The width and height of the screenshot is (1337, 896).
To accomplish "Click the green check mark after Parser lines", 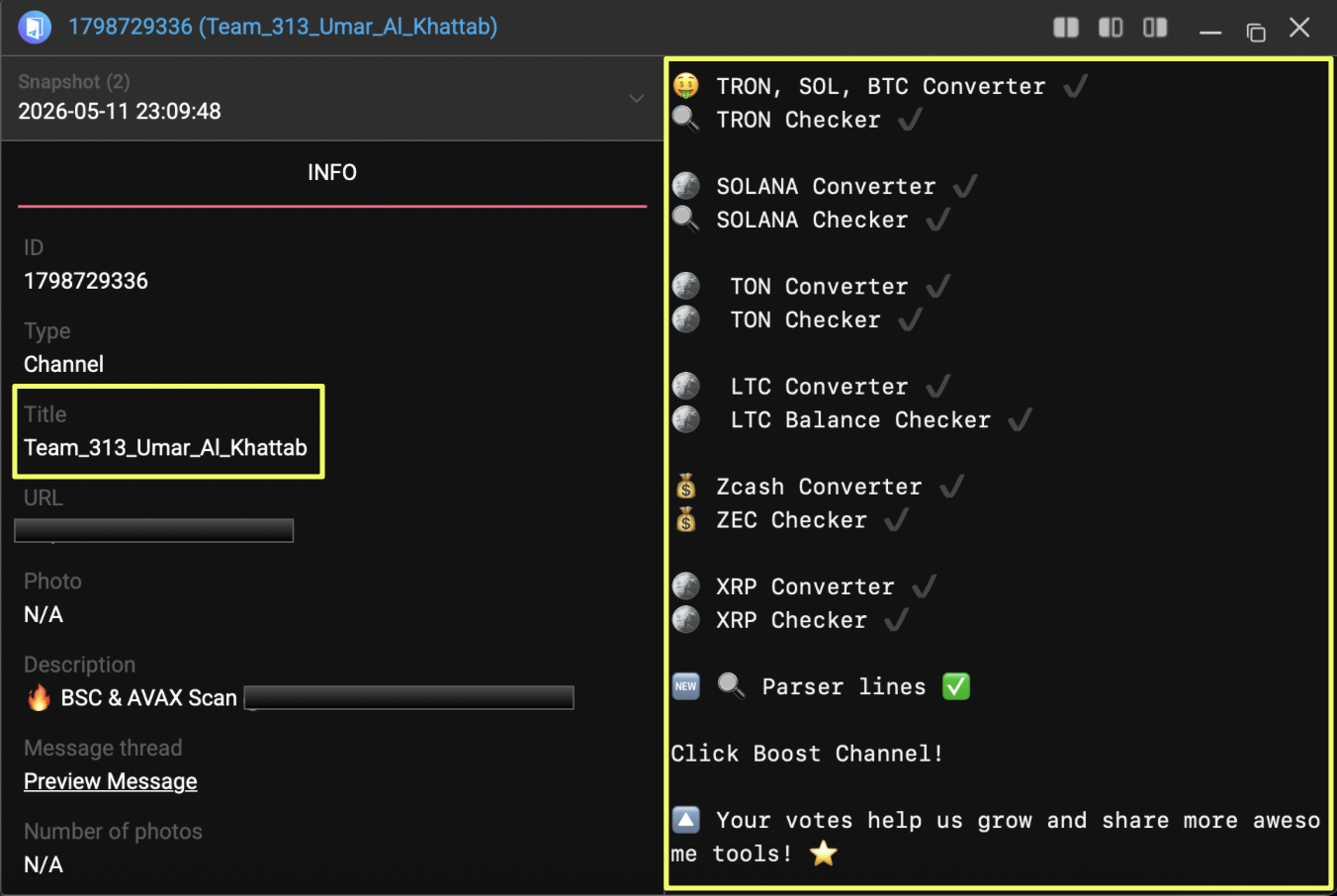I will click(956, 686).
